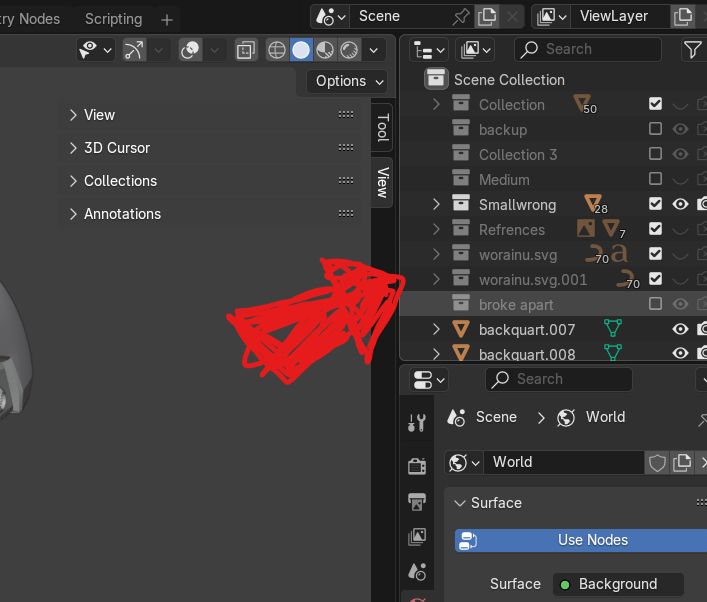
Task: Duplicate the World datablock icon
Action: (682, 463)
